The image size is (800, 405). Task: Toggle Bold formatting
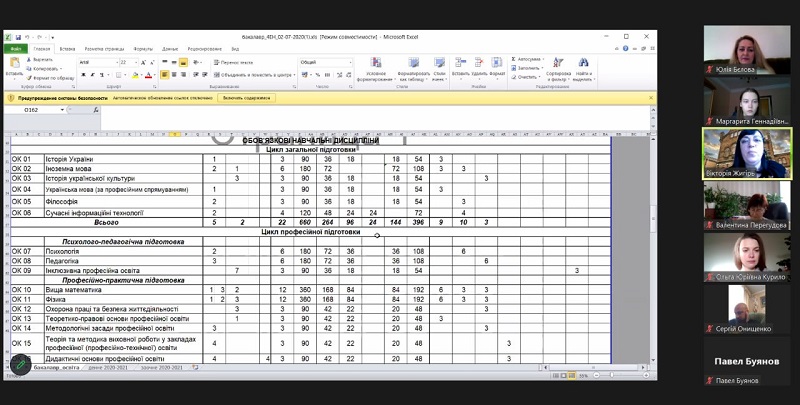click(x=83, y=75)
